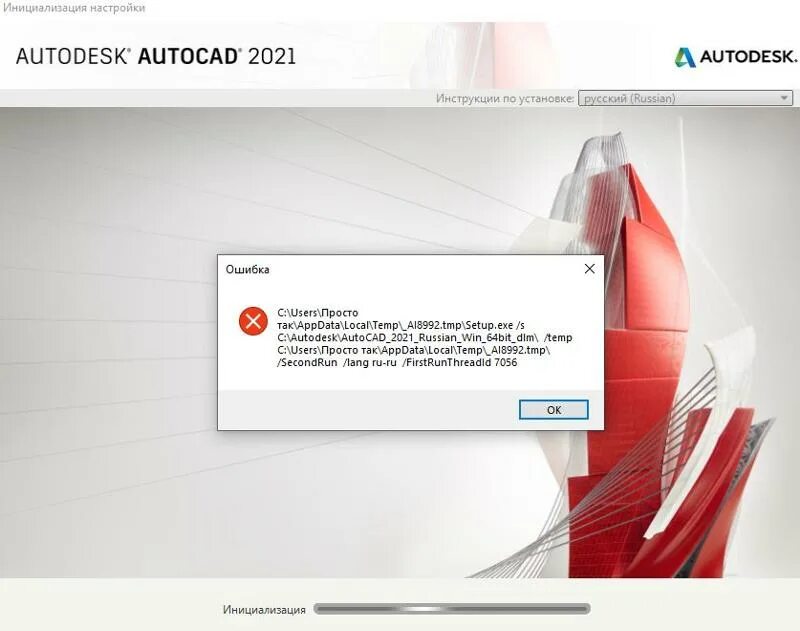The image size is (800, 631).
Task: Click the 'Инициализация' status label
Action: click(264, 610)
